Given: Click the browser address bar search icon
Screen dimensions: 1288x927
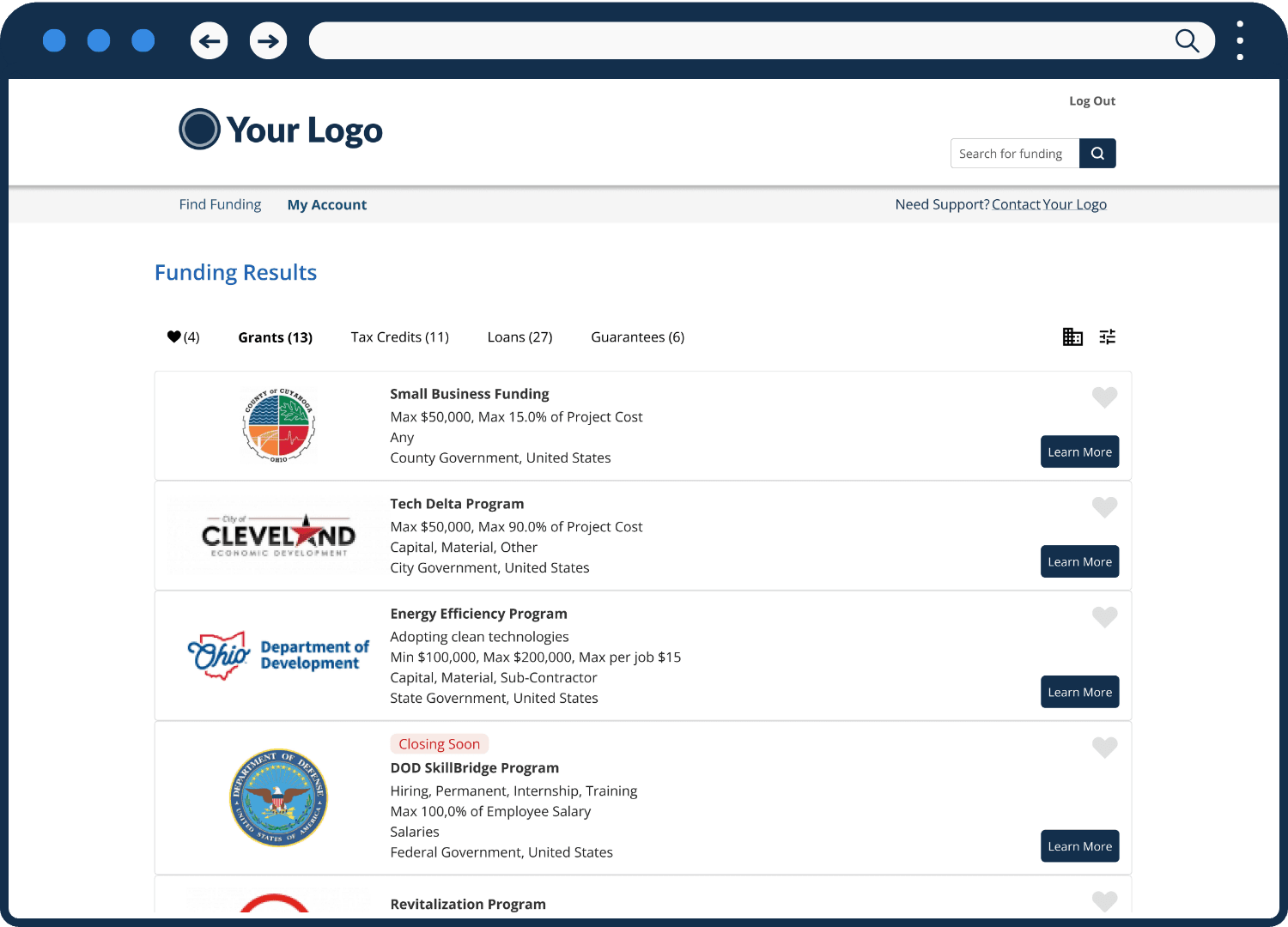Looking at the screenshot, I should click(x=1188, y=40).
